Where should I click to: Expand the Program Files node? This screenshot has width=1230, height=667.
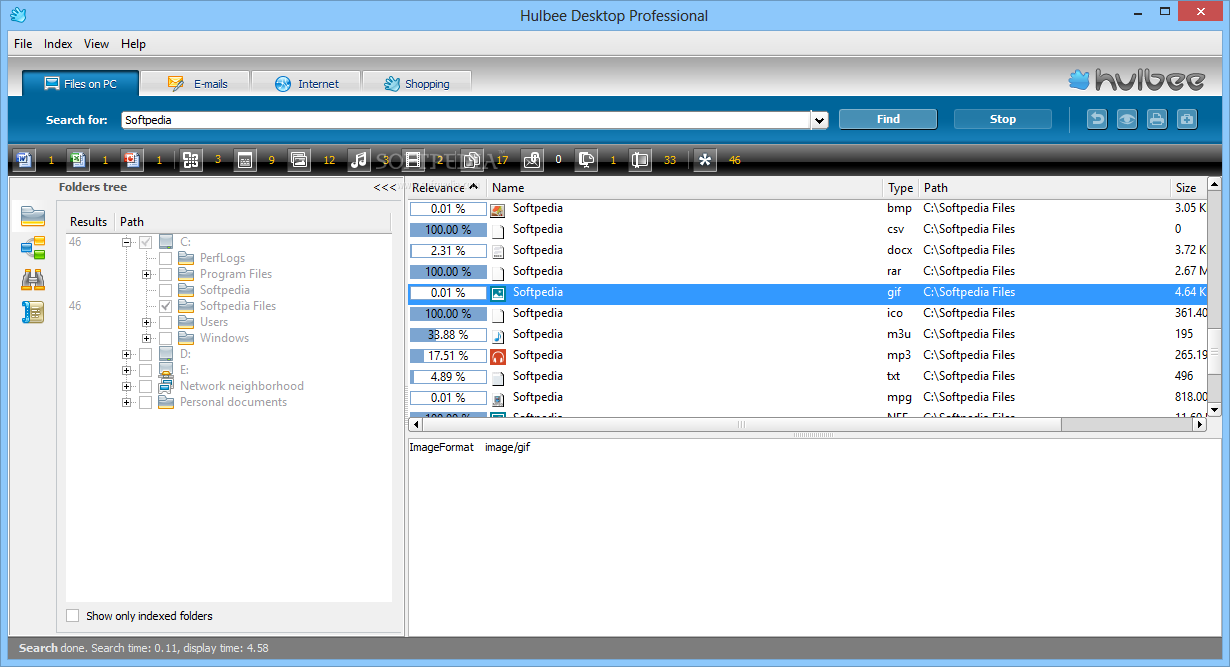(x=147, y=274)
